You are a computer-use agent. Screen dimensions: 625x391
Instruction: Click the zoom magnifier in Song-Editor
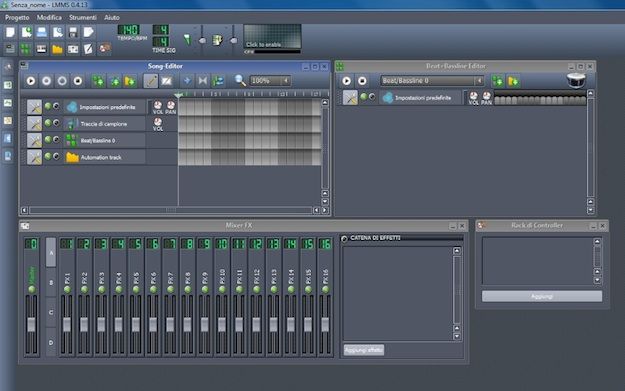(x=240, y=81)
